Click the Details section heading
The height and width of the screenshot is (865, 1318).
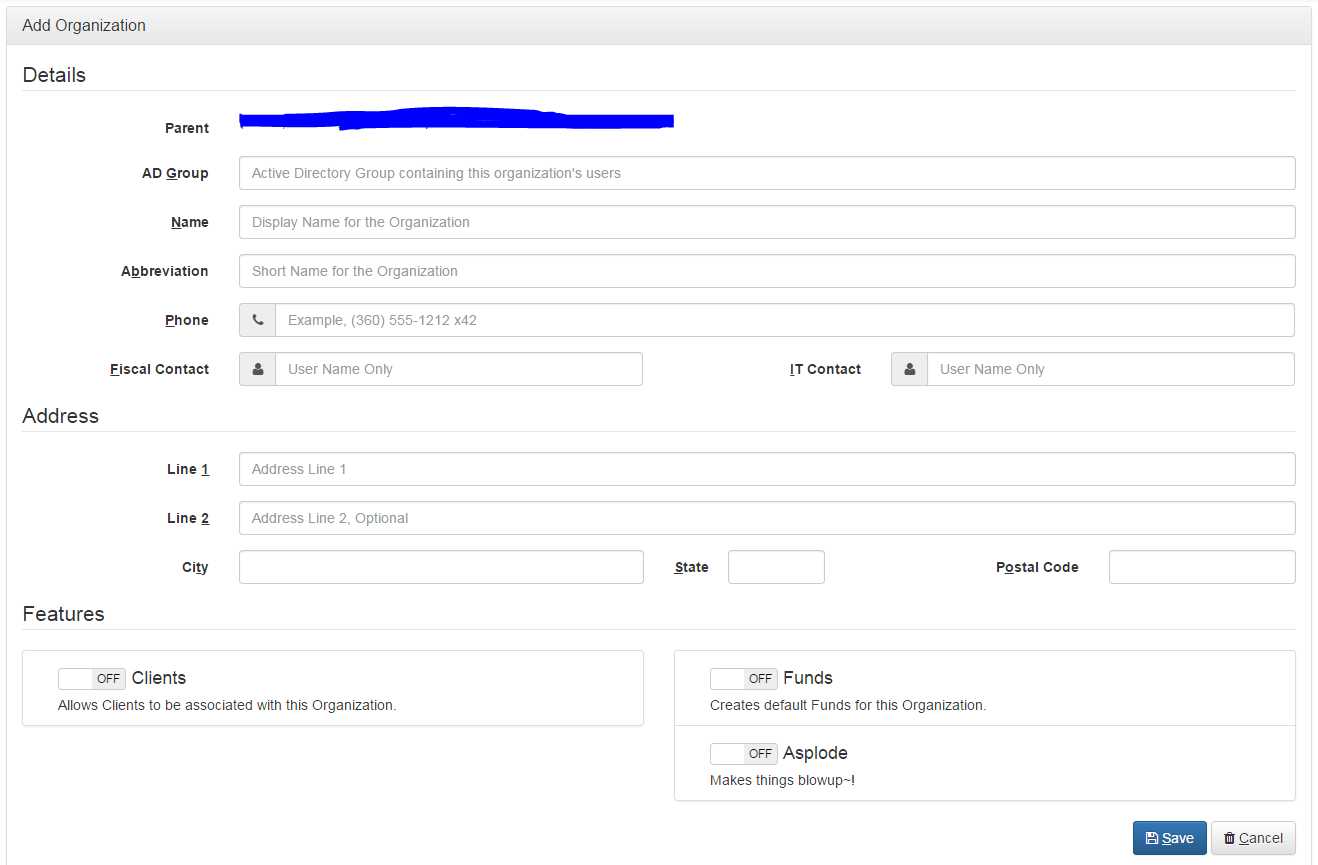(54, 75)
